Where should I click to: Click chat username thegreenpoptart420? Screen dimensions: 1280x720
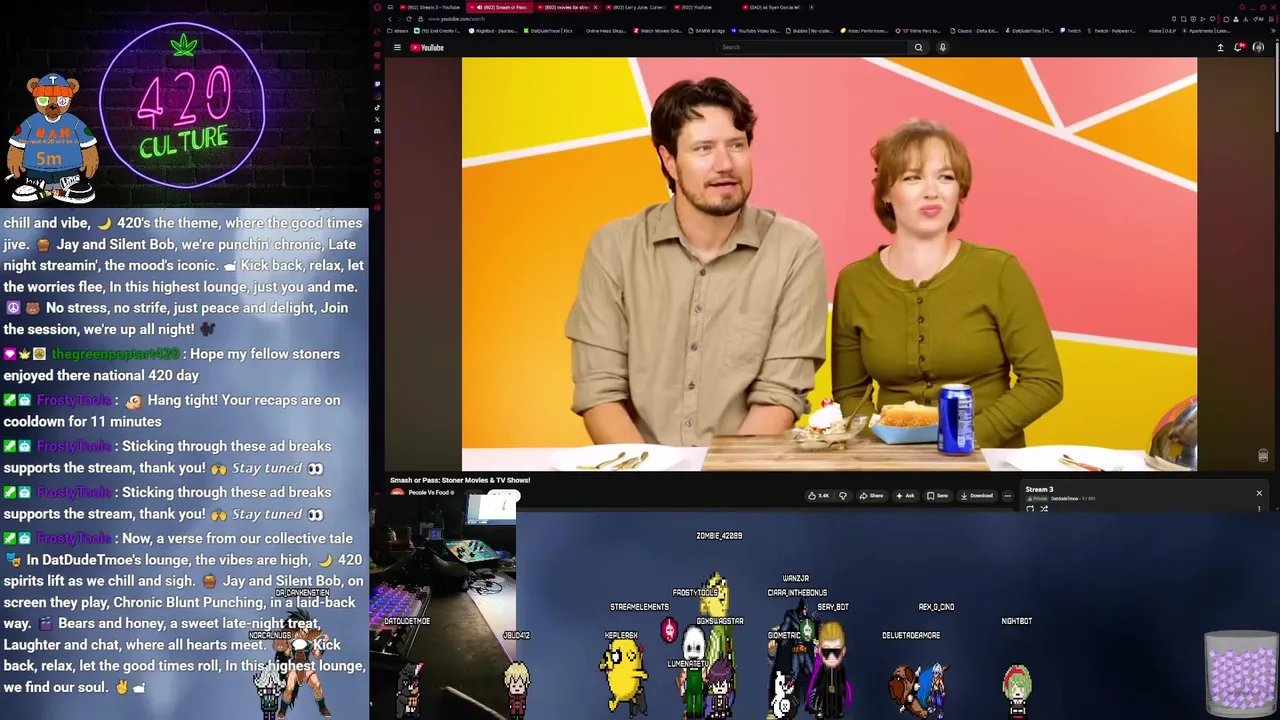pyautogui.click(x=115, y=354)
